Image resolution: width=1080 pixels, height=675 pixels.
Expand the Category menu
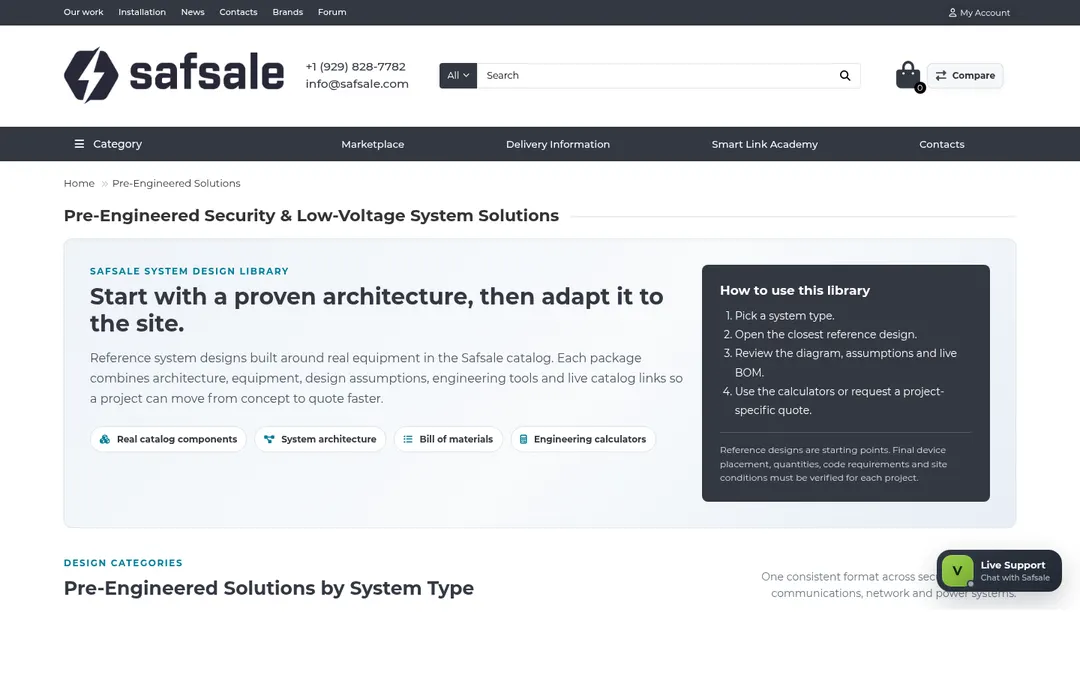point(108,144)
